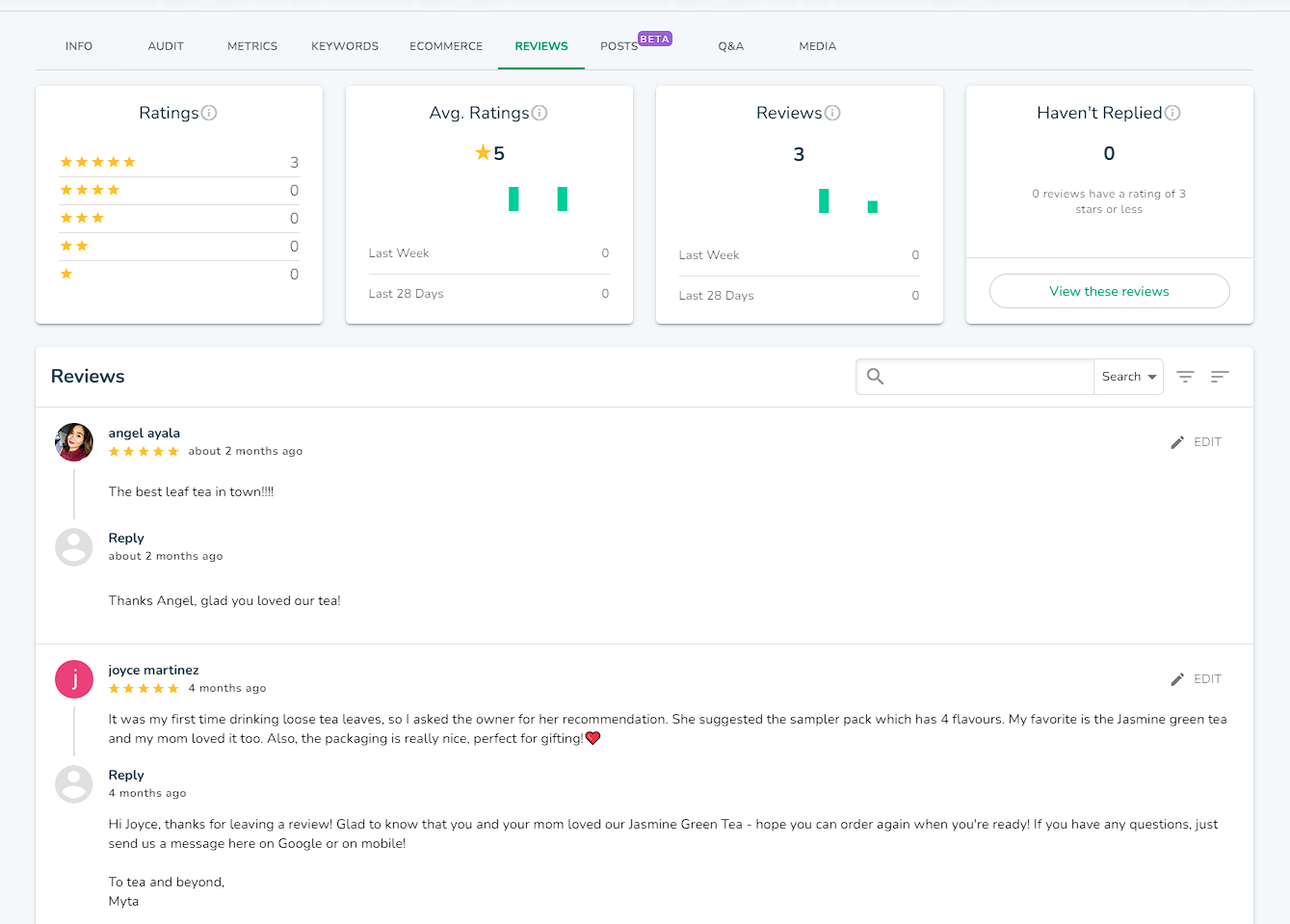
Task: Select the five-star ratings row
Action: coord(179,162)
